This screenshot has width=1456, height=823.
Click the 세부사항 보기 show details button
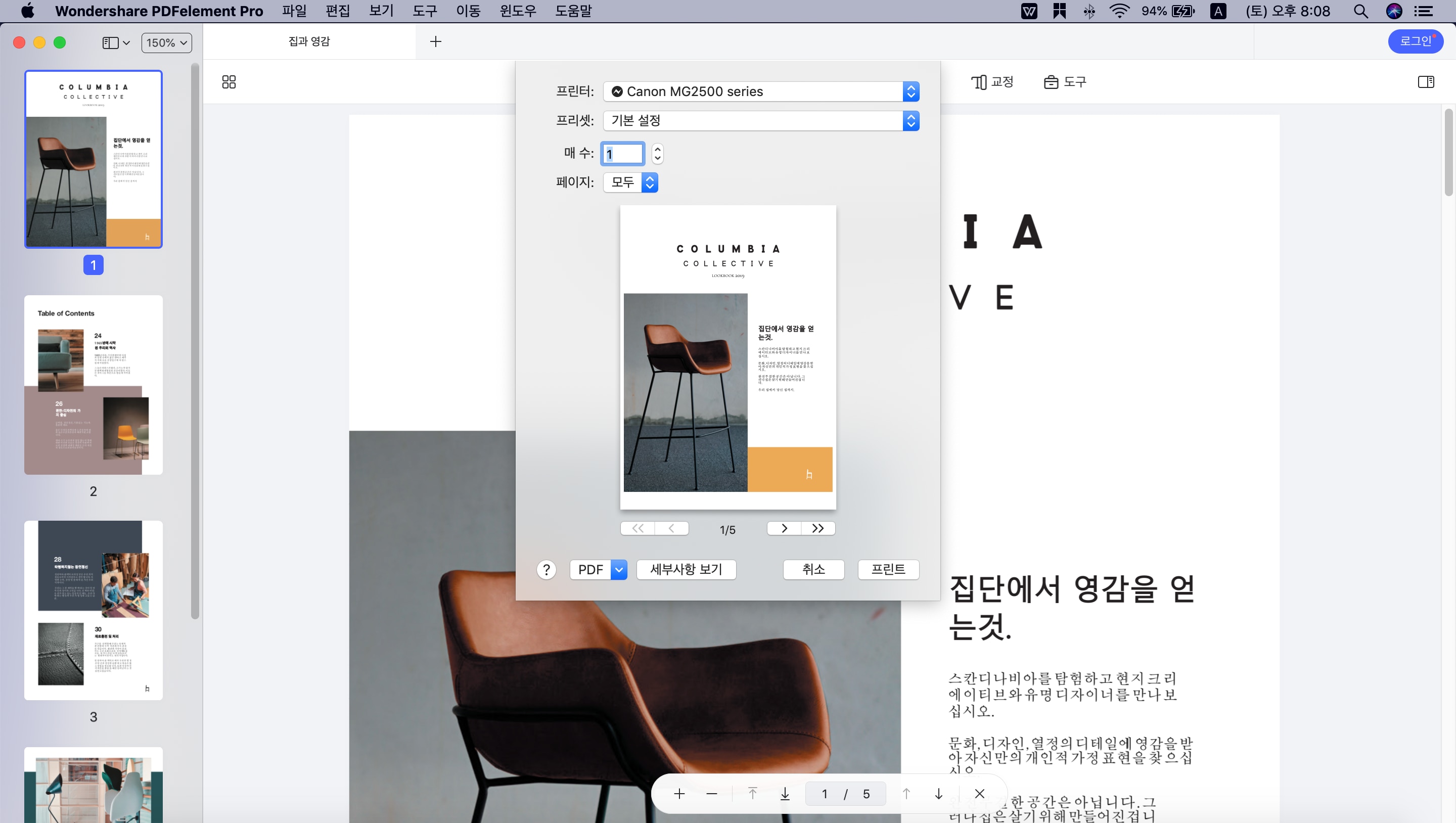(686, 570)
